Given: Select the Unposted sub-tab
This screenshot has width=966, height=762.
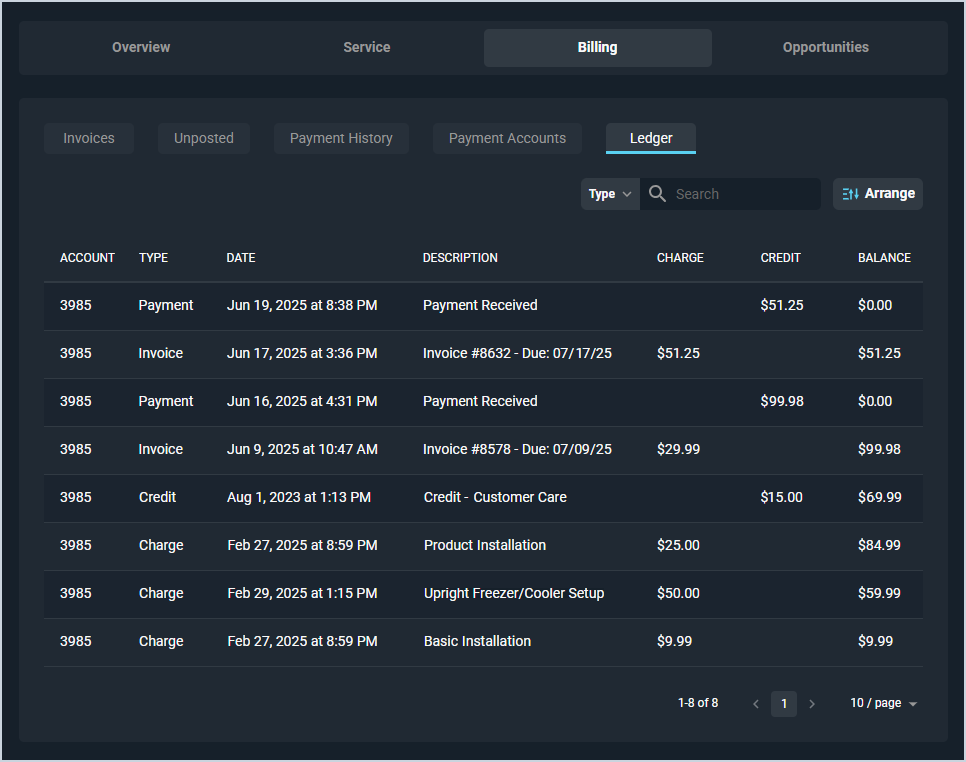Looking at the screenshot, I should [203, 138].
